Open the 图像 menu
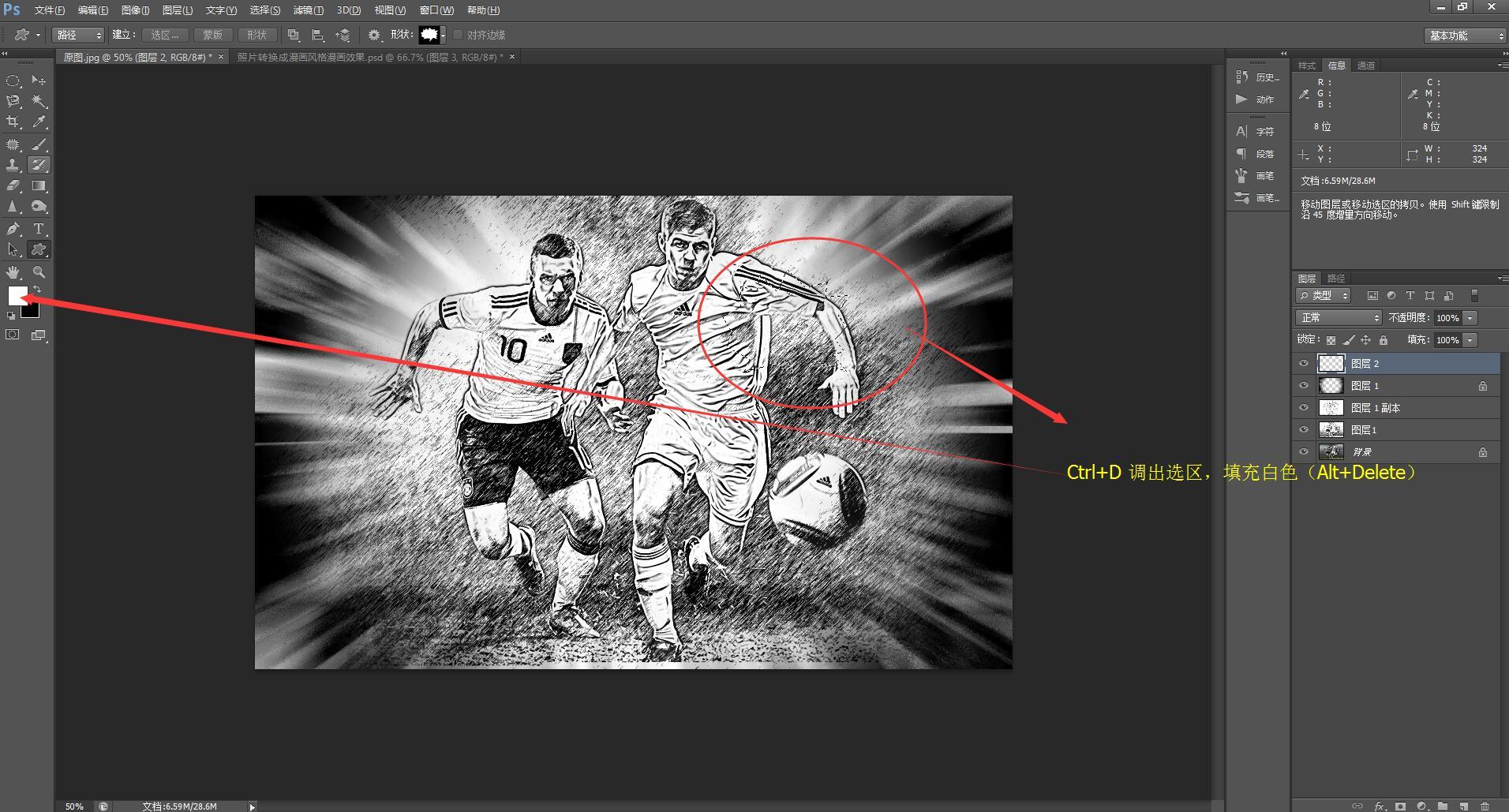The height and width of the screenshot is (812, 1509). click(135, 10)
